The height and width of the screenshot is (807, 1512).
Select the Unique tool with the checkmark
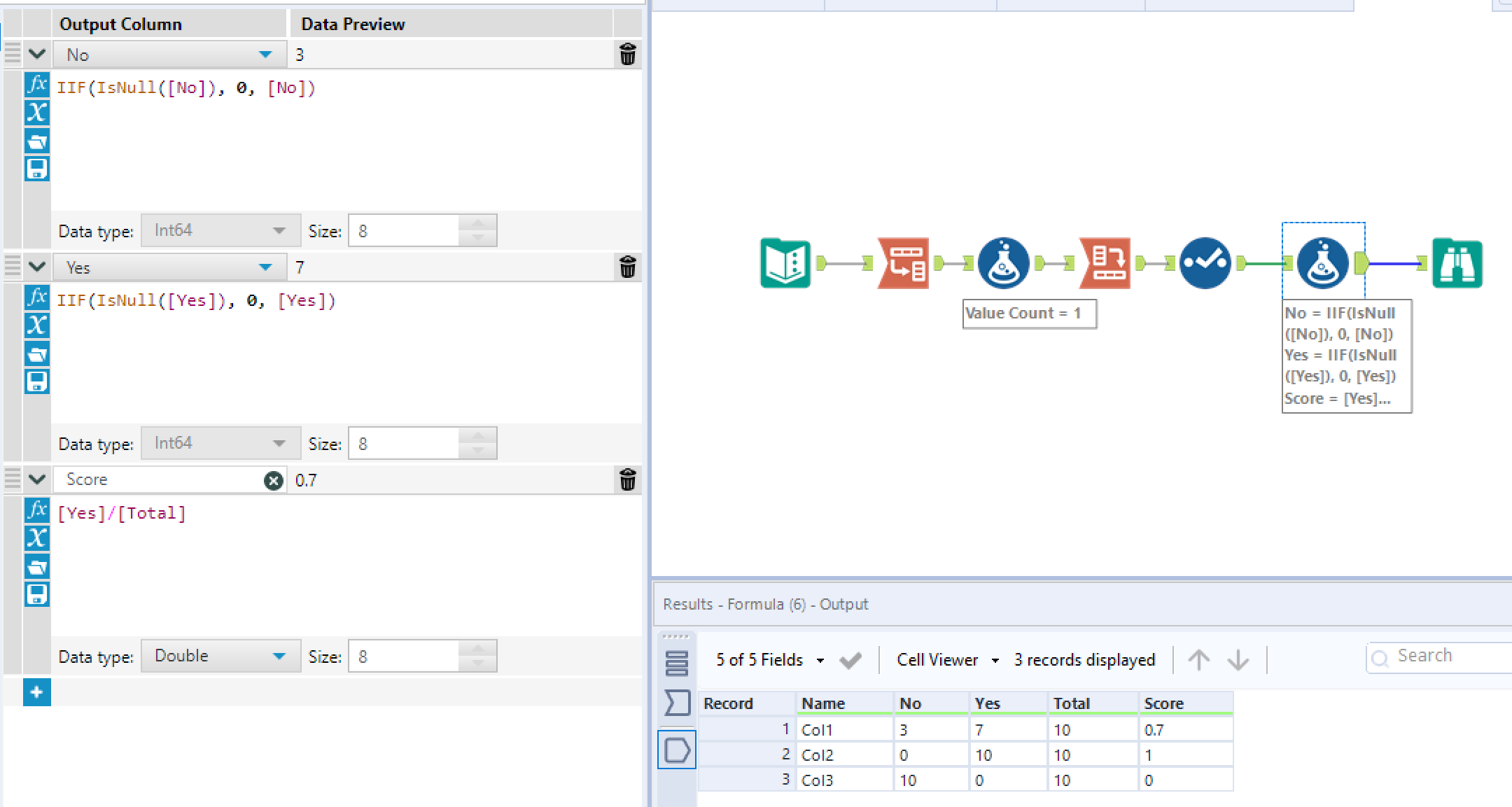(x=1205, y=264)
